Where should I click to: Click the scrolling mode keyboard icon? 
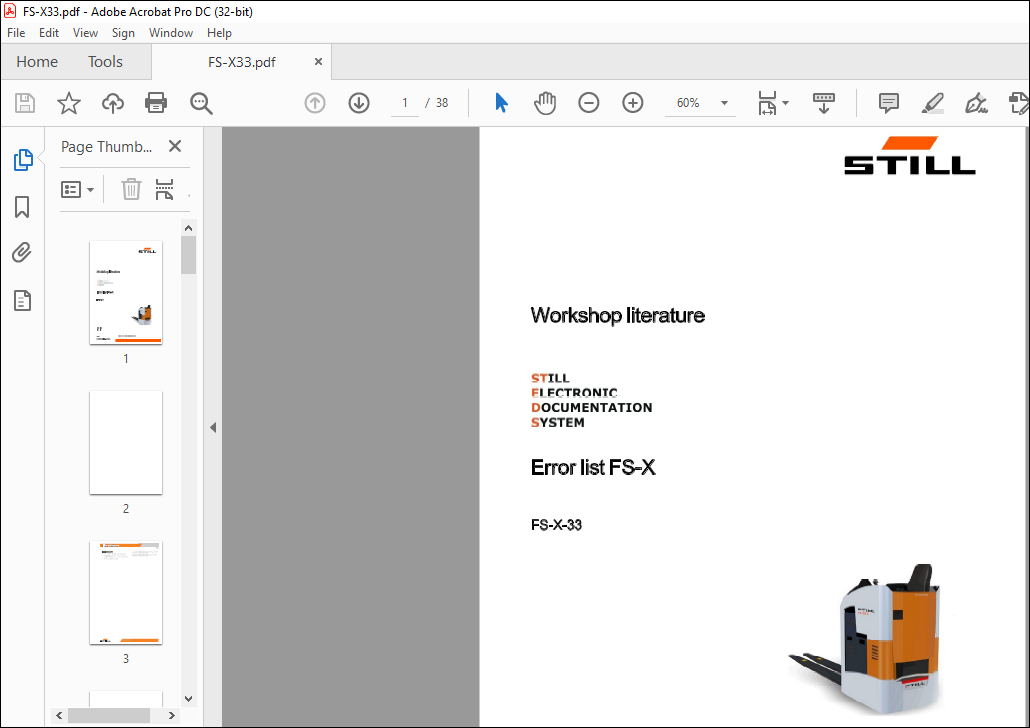pos(824,103)
